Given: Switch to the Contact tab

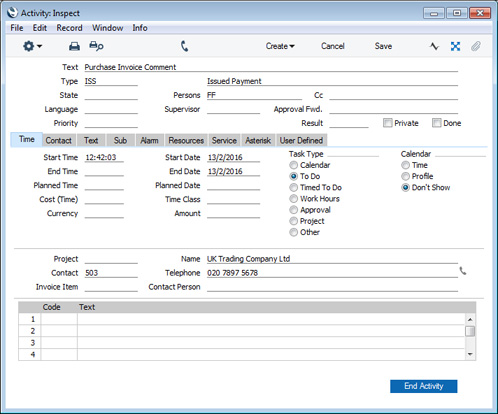Looking at the screenshot, I should click(x=59, y=140).
